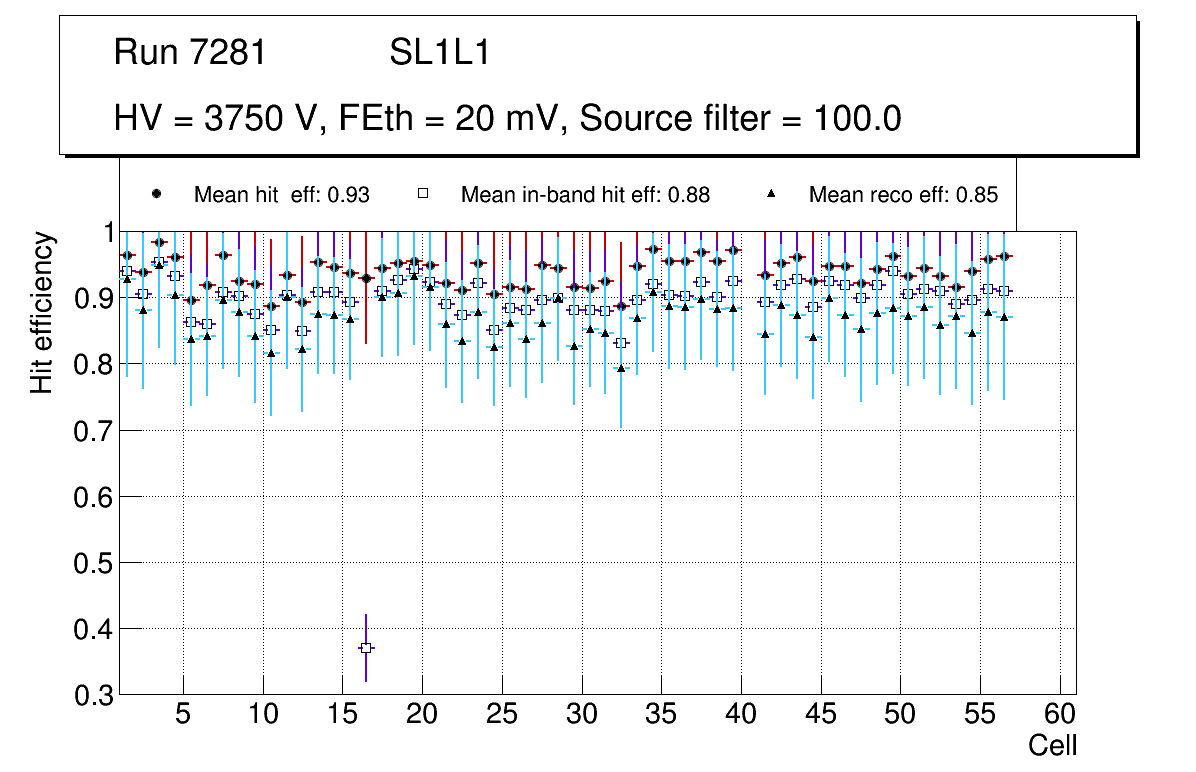Select the y-axis tick label 0.7

coord(94,431)
